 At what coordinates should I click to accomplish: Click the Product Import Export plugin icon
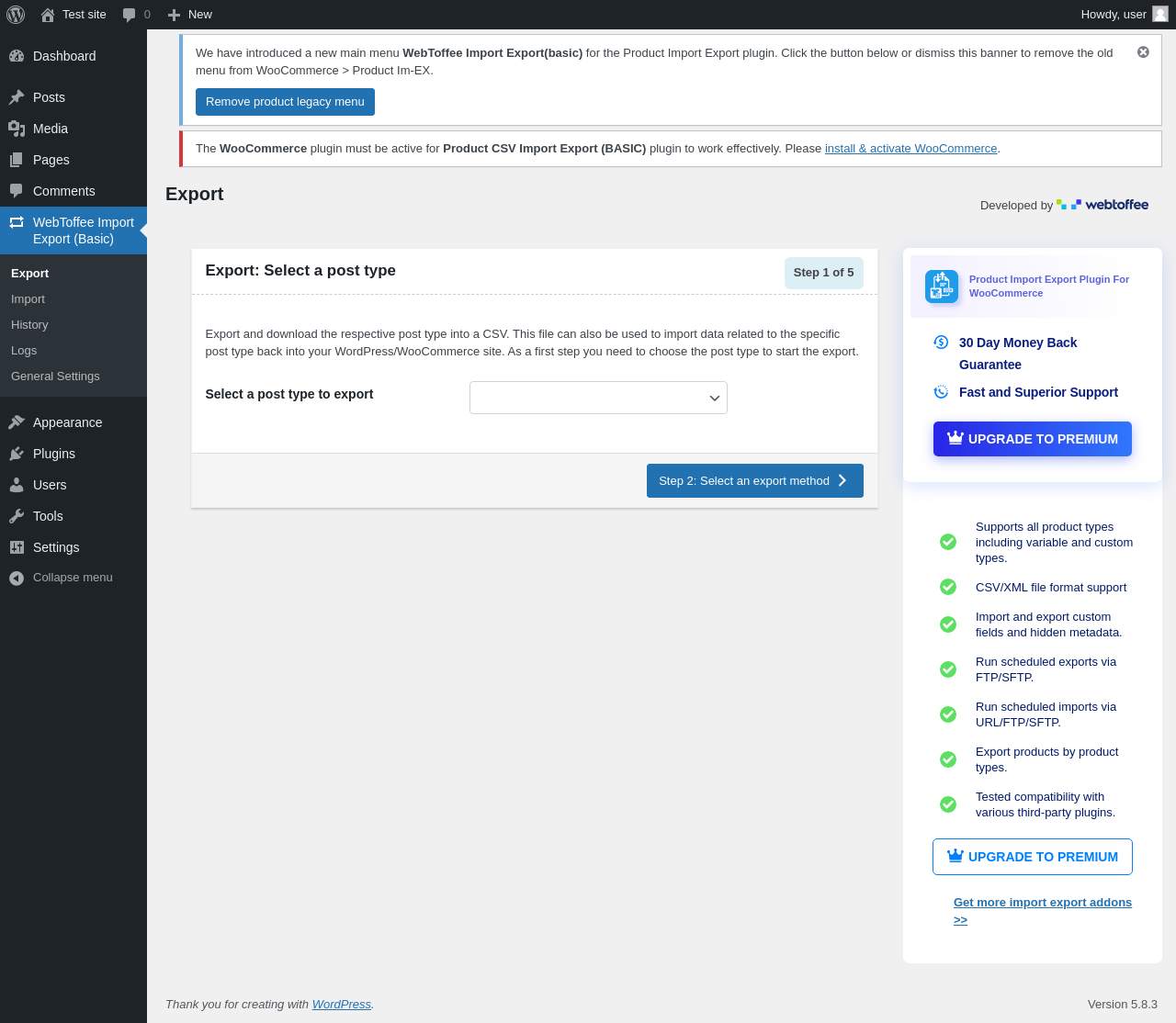tap(942, 287)
